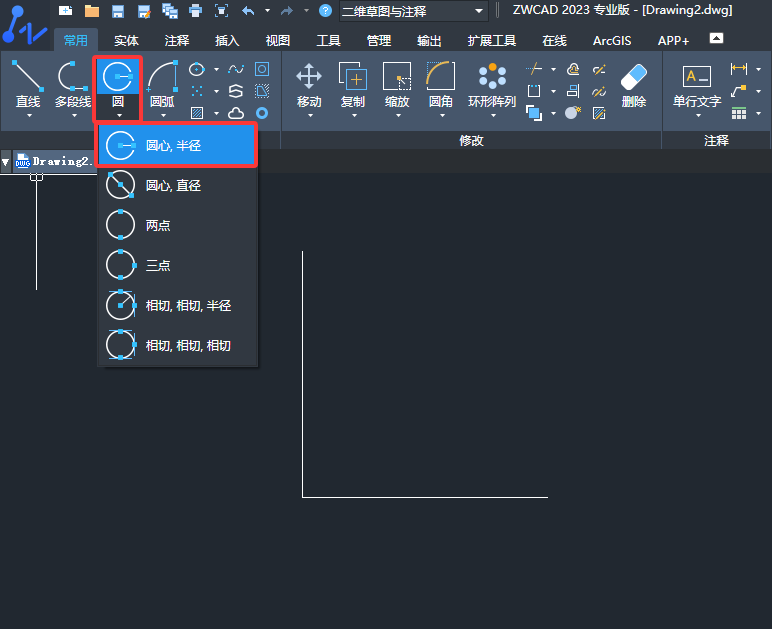Select the 环形阵列 polar array tool
Viewport: 772px width, 629px height.
(492, 85)
